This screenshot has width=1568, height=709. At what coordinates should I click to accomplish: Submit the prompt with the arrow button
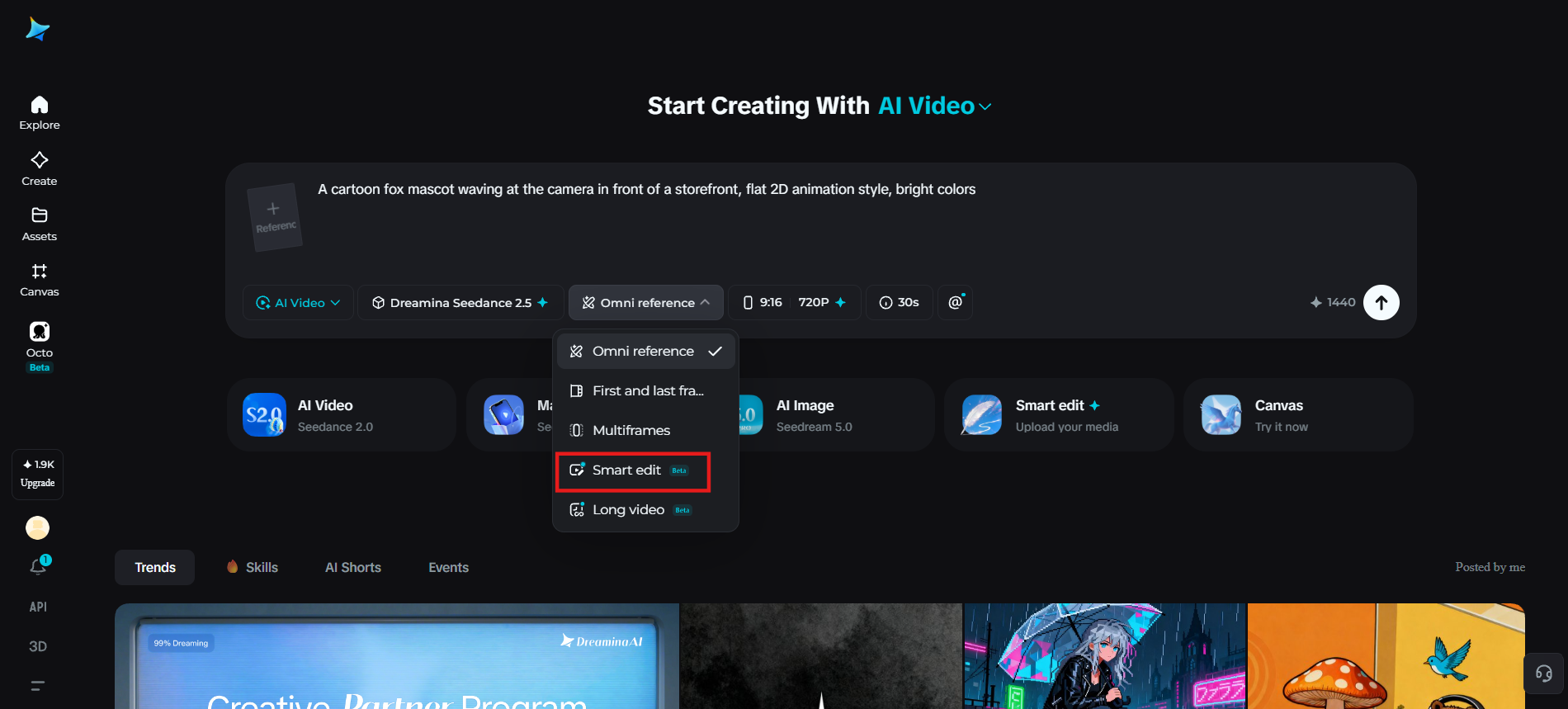1381,303
